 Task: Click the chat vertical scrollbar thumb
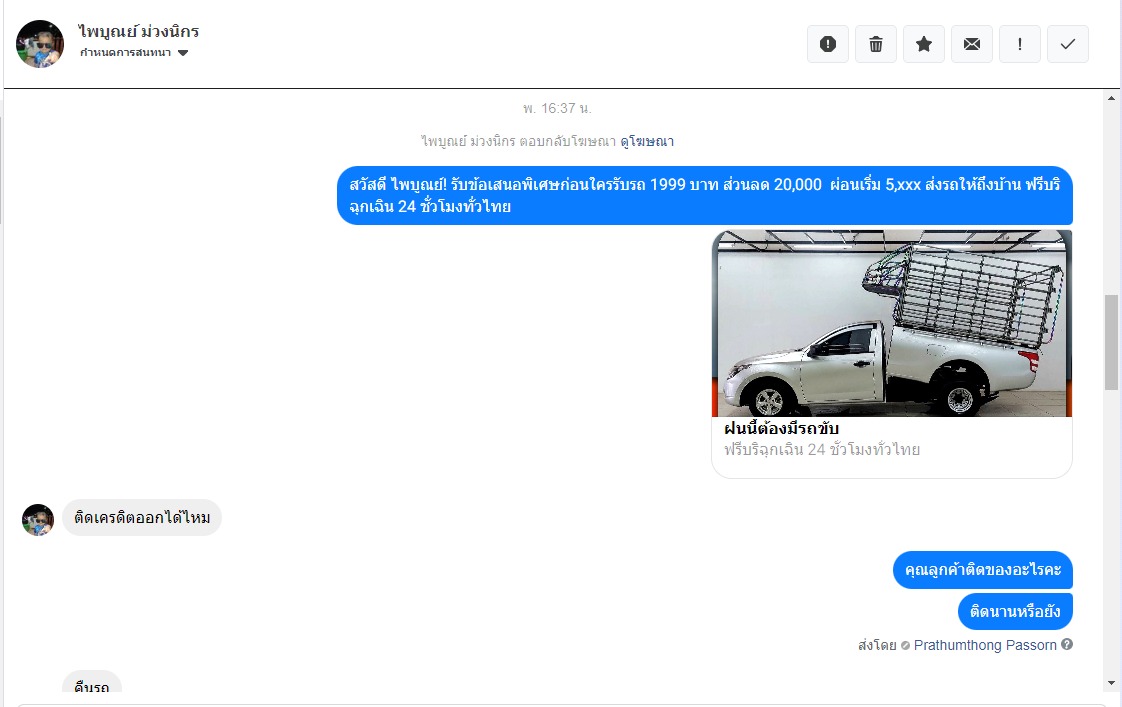click(1111, 342)
